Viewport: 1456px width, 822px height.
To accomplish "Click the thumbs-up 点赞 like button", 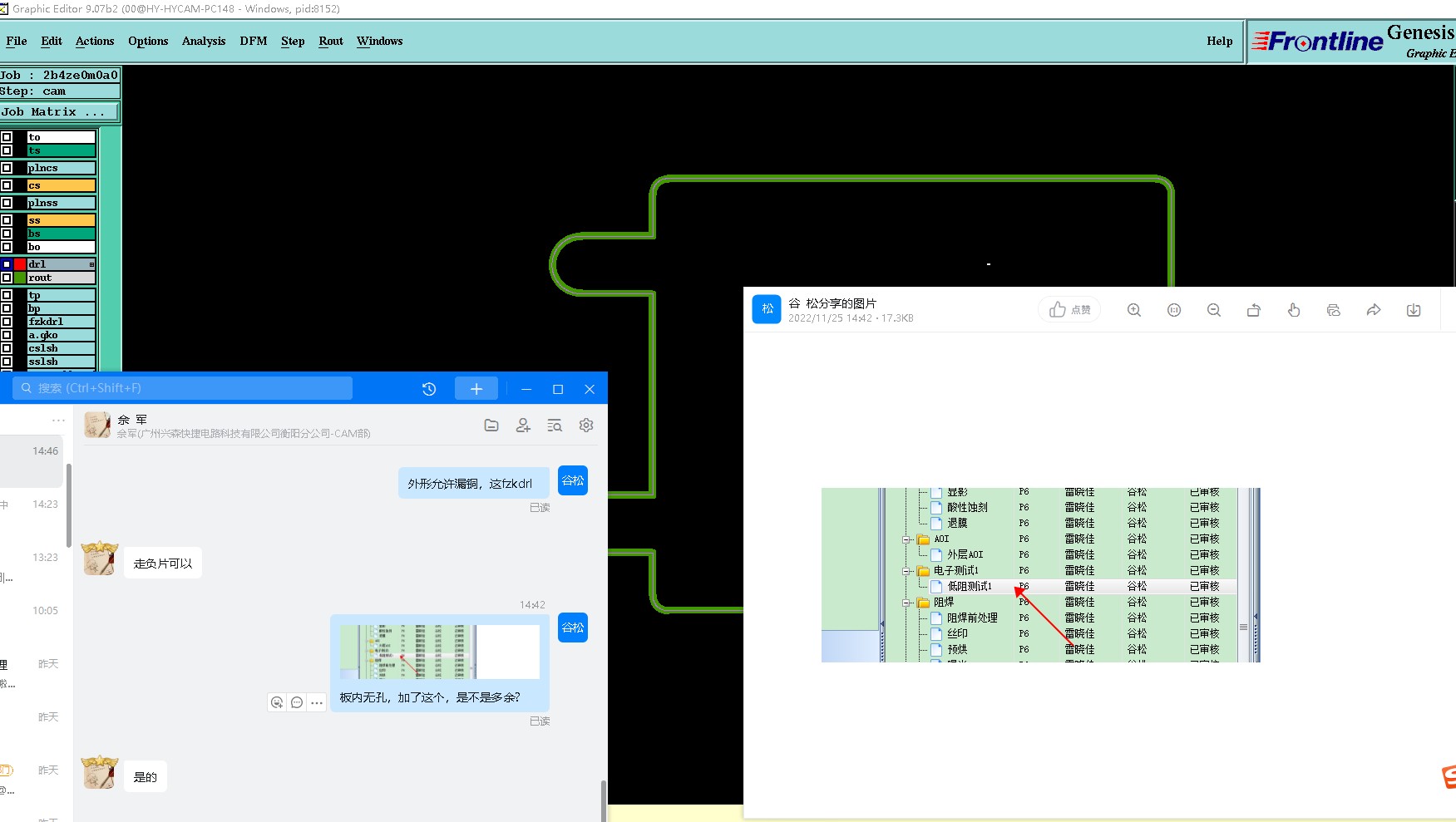I will click(x=1069, y=310).
